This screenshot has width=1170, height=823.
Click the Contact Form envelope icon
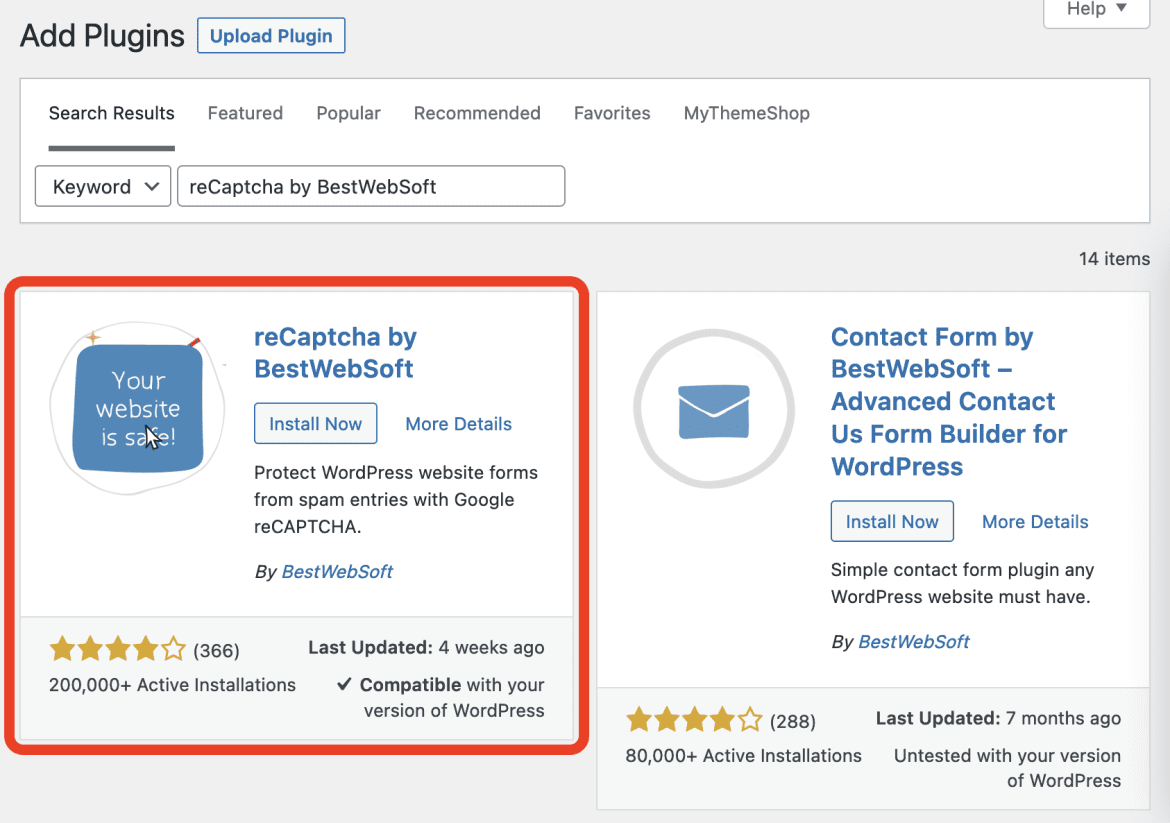(714, 408)
